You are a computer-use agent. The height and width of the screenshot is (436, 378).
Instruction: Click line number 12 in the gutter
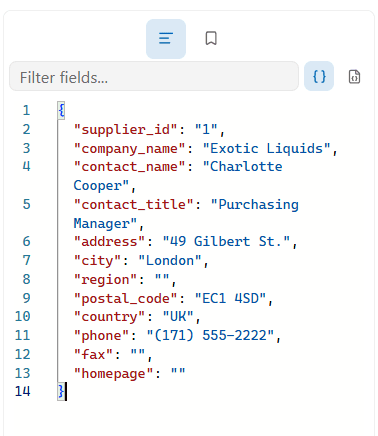coord(22,354)
